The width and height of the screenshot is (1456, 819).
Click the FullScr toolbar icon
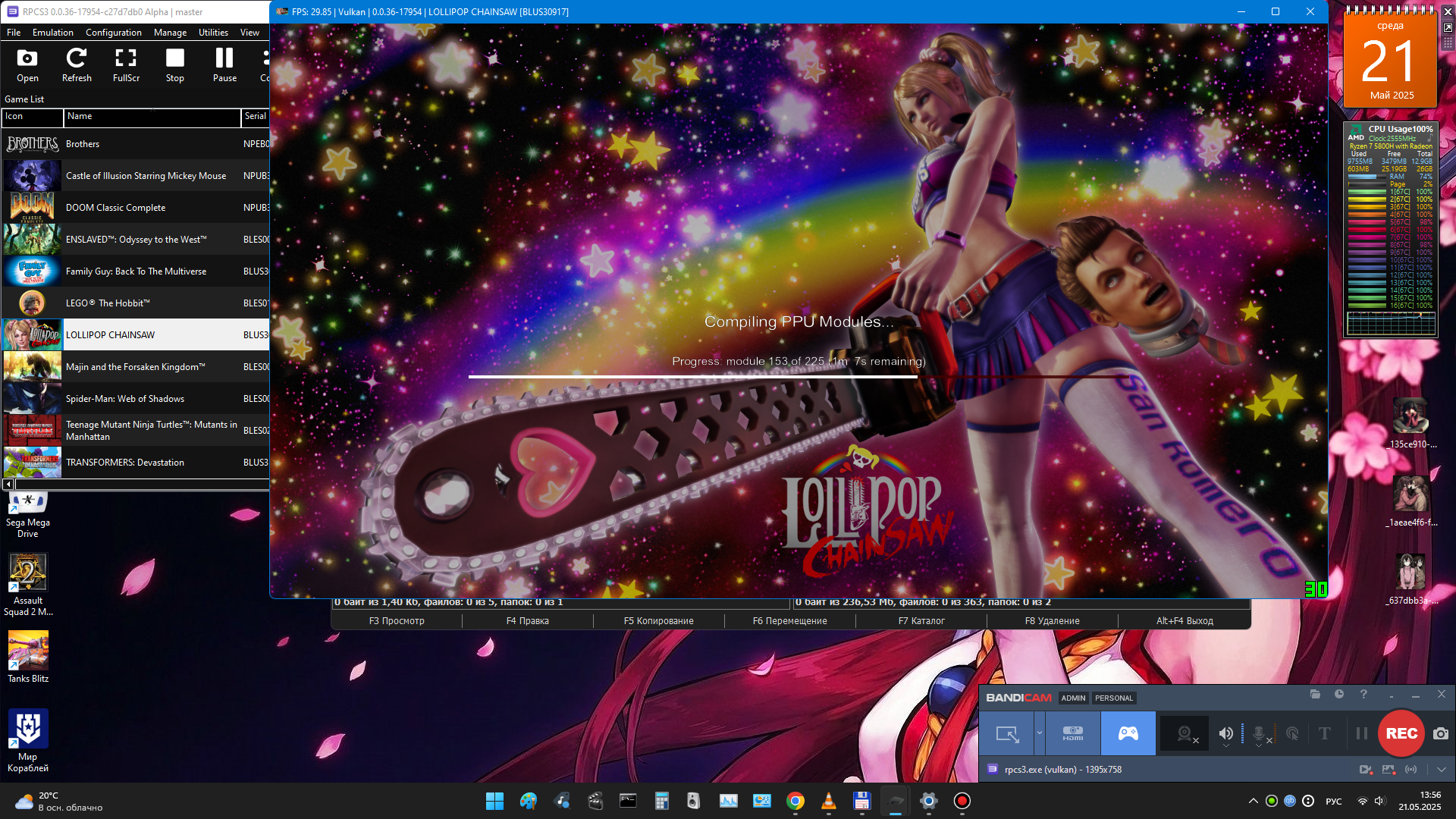pyautogui.click(x=126, y=65)
